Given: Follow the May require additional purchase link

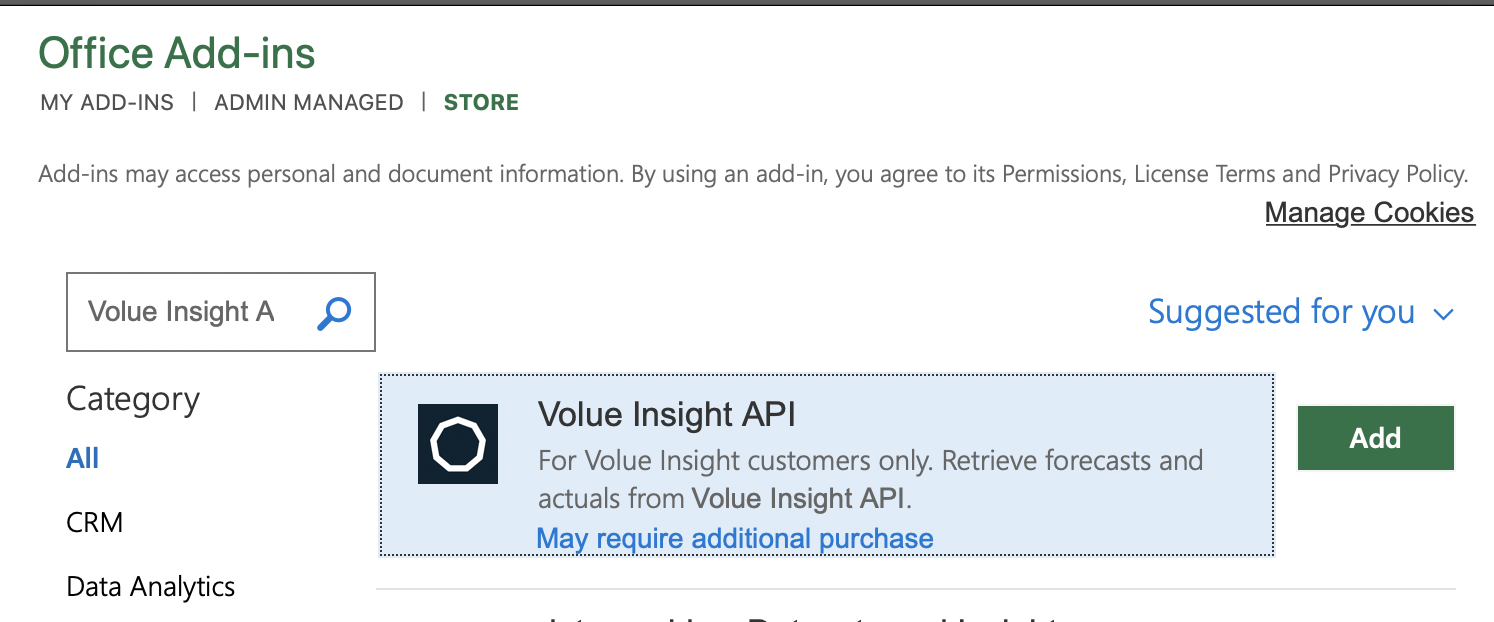Looking at the screenshot, I should tap(735, 538).
